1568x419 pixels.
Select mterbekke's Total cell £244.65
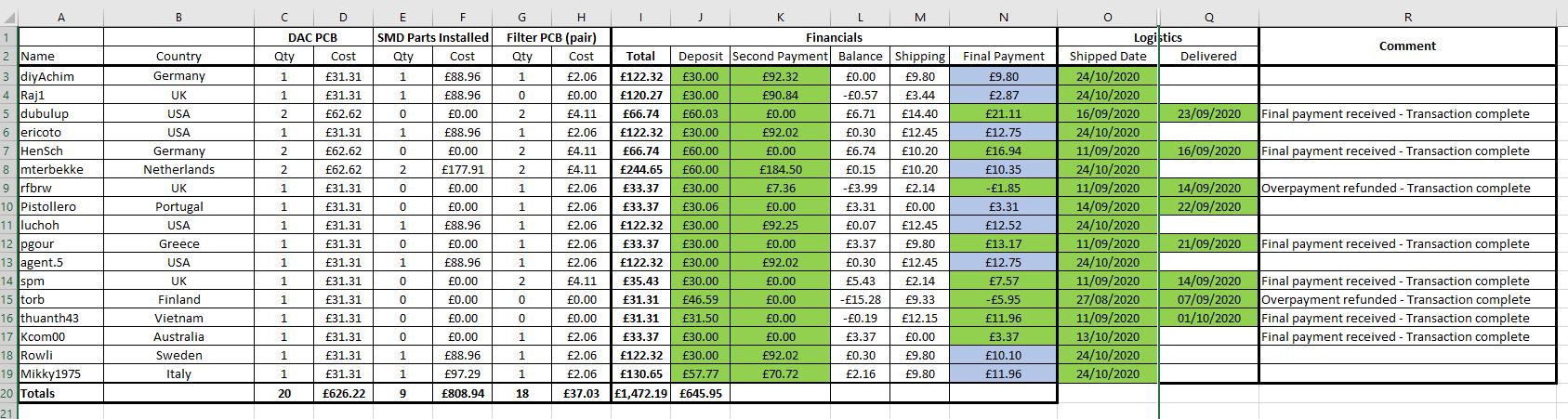coord(641,169)
